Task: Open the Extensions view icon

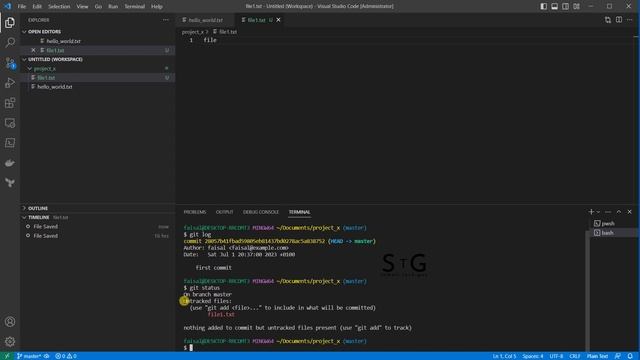Action: point(10,103)
